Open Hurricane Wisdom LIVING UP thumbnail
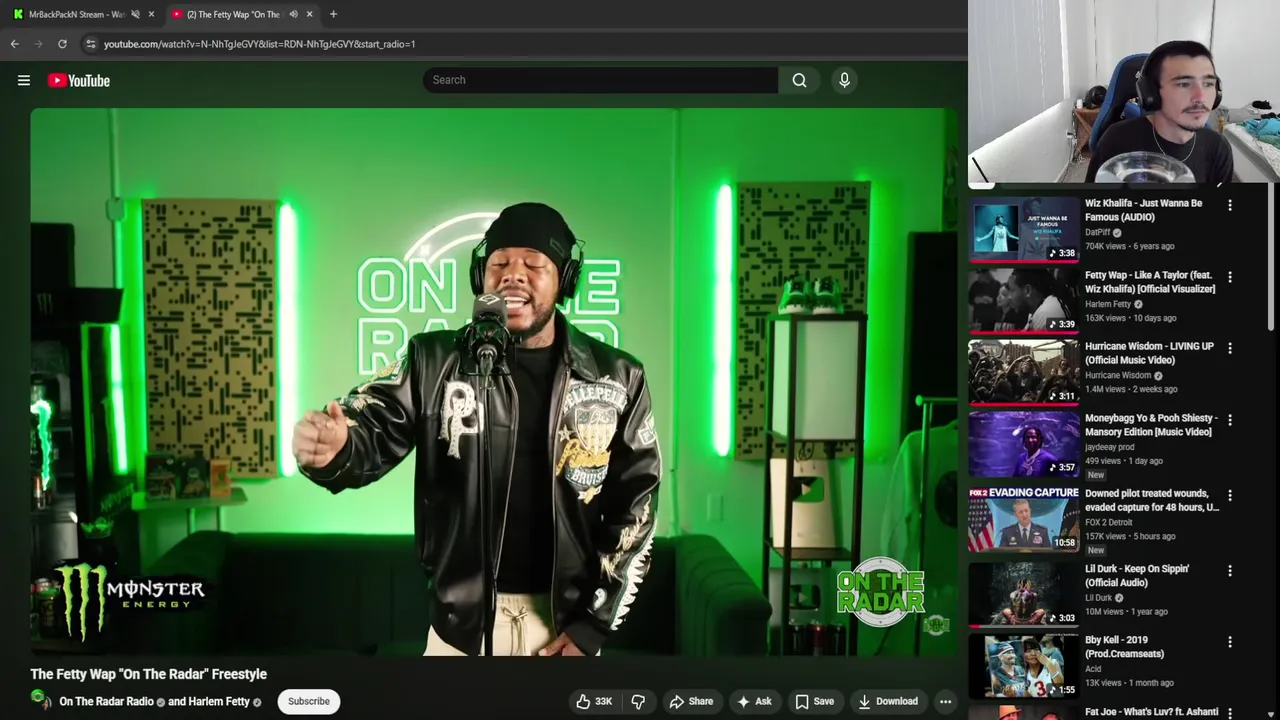 point(1023,372)
